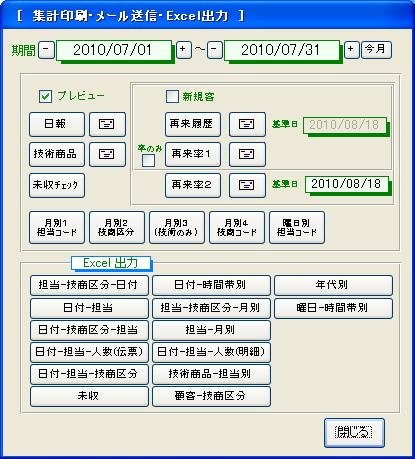Decrease the period end date with minus

214,50
